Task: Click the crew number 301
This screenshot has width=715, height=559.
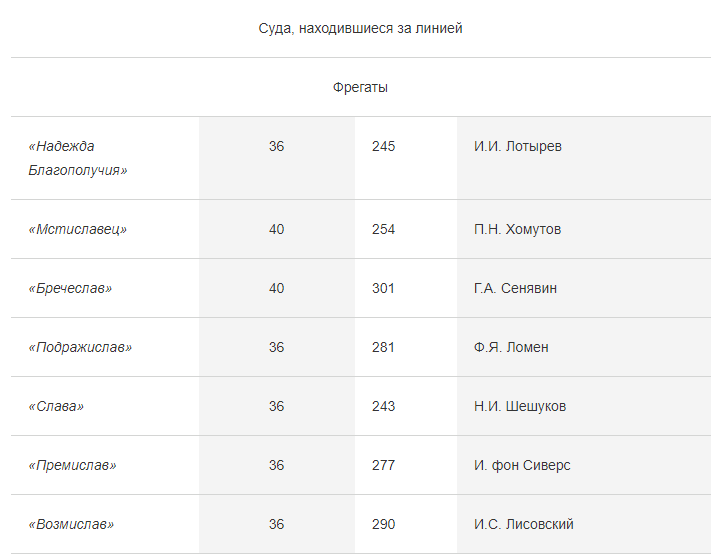Action: tap(383, 288)
